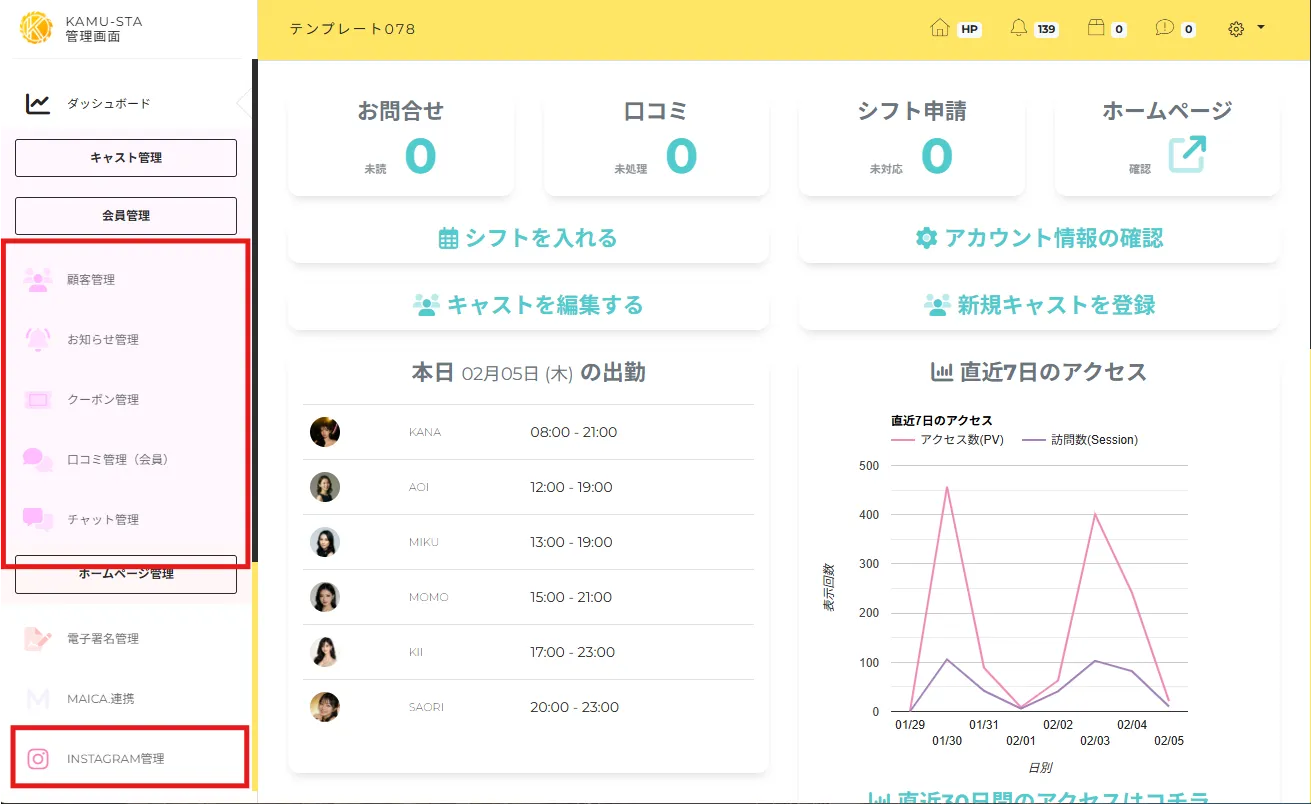Click the 電子署名管理 signature icon
Image resolution: width=1311 pixels, height=804 pixels.
point(38,639)
